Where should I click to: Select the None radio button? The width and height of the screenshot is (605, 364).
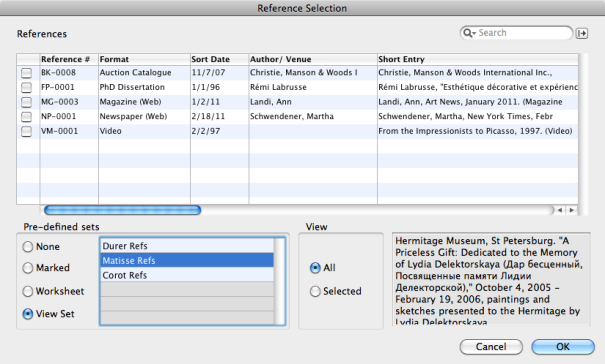[x=28, y=247]
